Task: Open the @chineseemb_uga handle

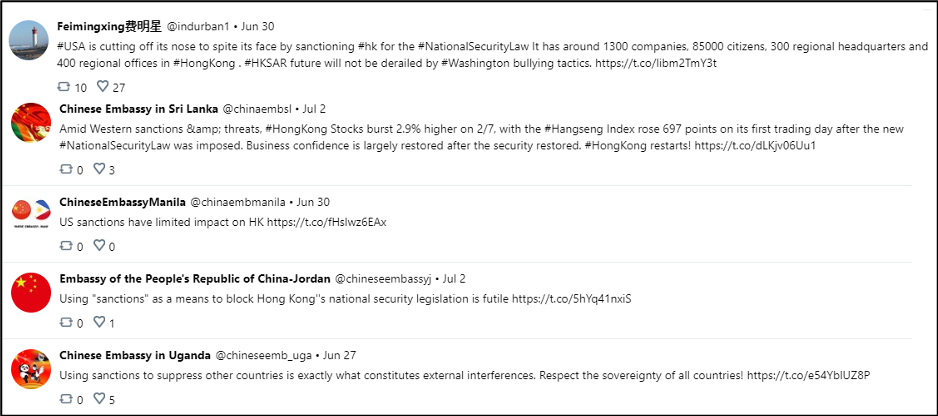Action: (263, 355)
